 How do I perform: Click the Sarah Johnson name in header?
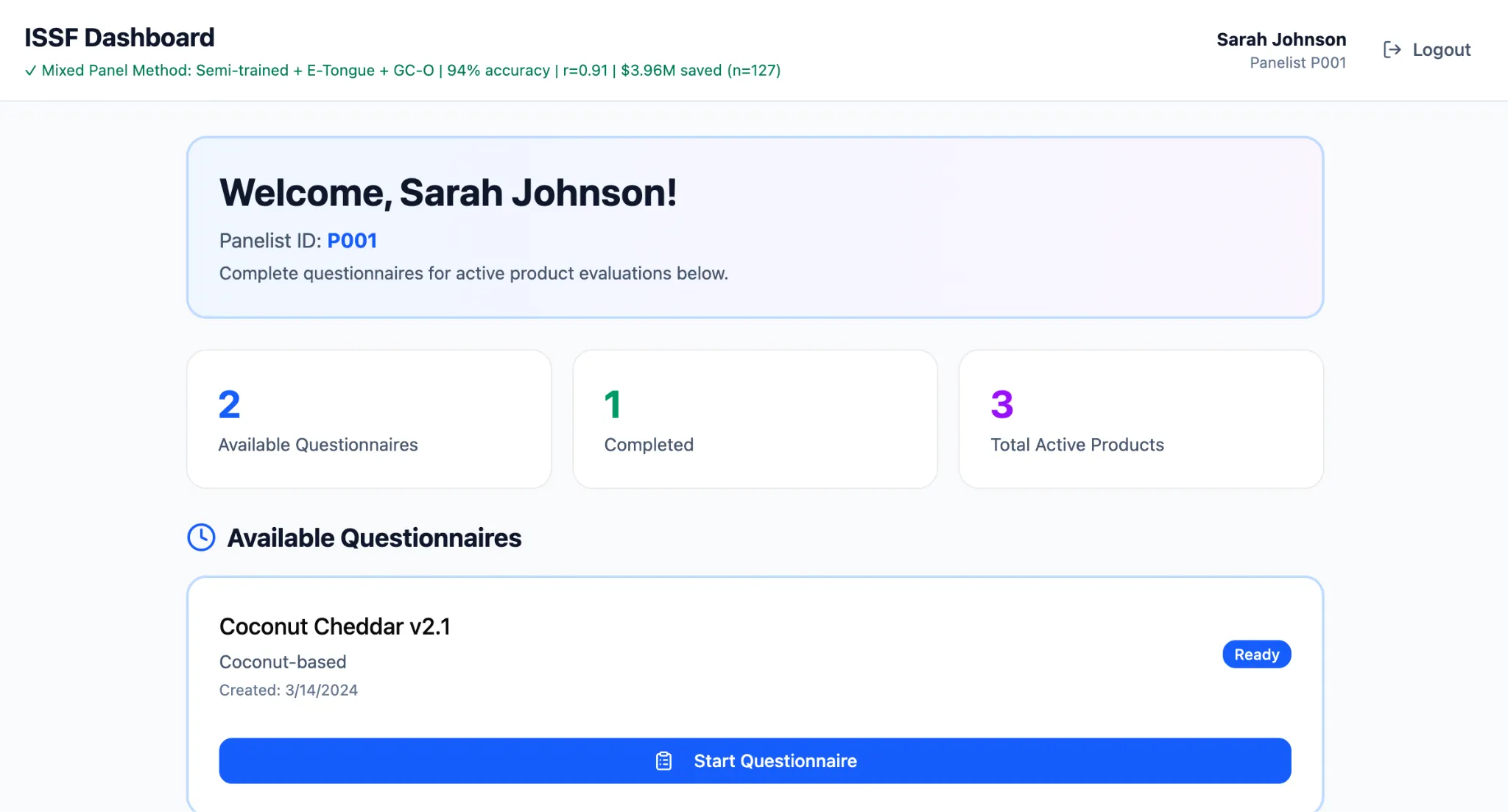click(1281, 39)
